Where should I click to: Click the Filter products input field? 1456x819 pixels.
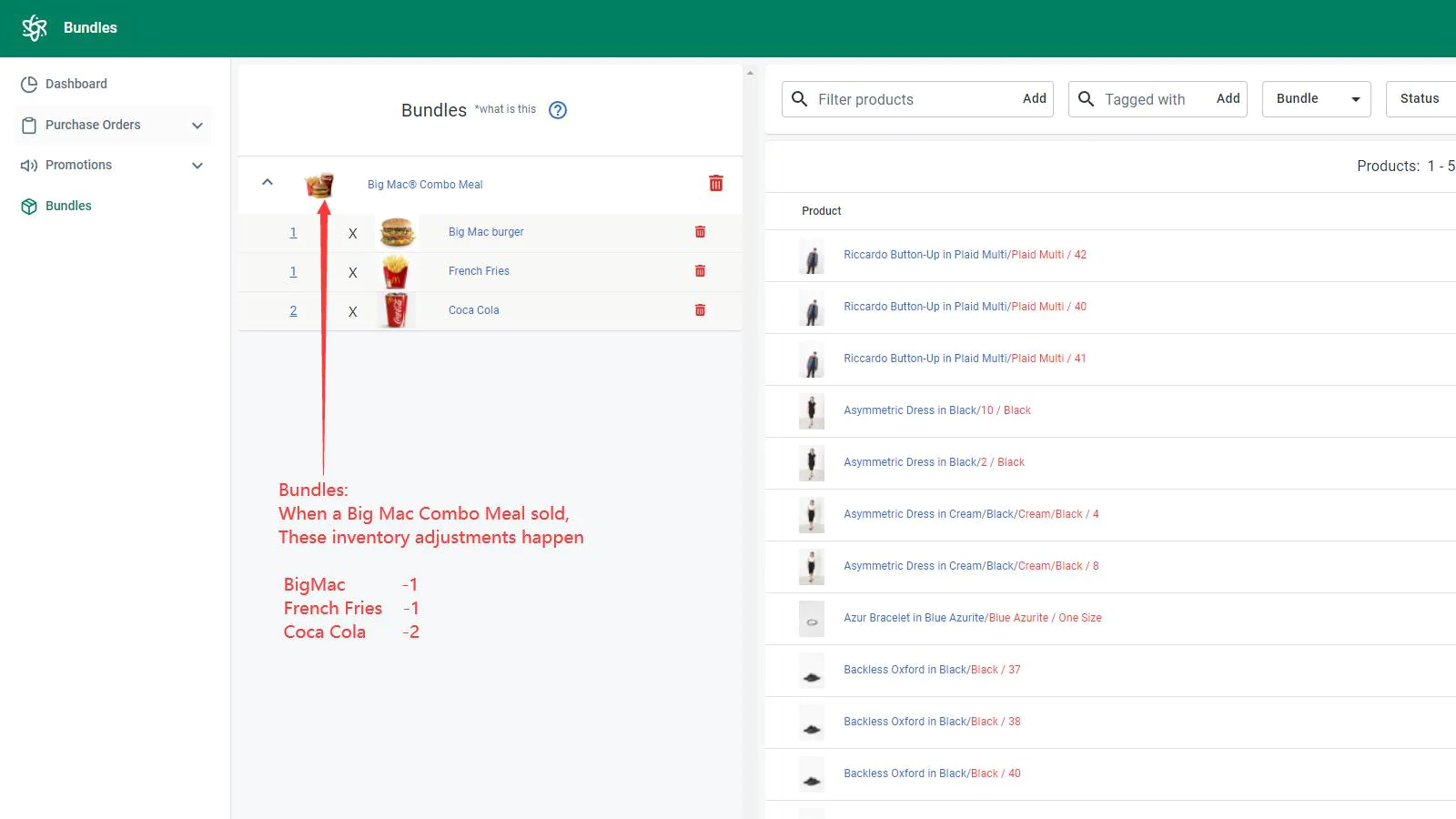click(915, 99)
